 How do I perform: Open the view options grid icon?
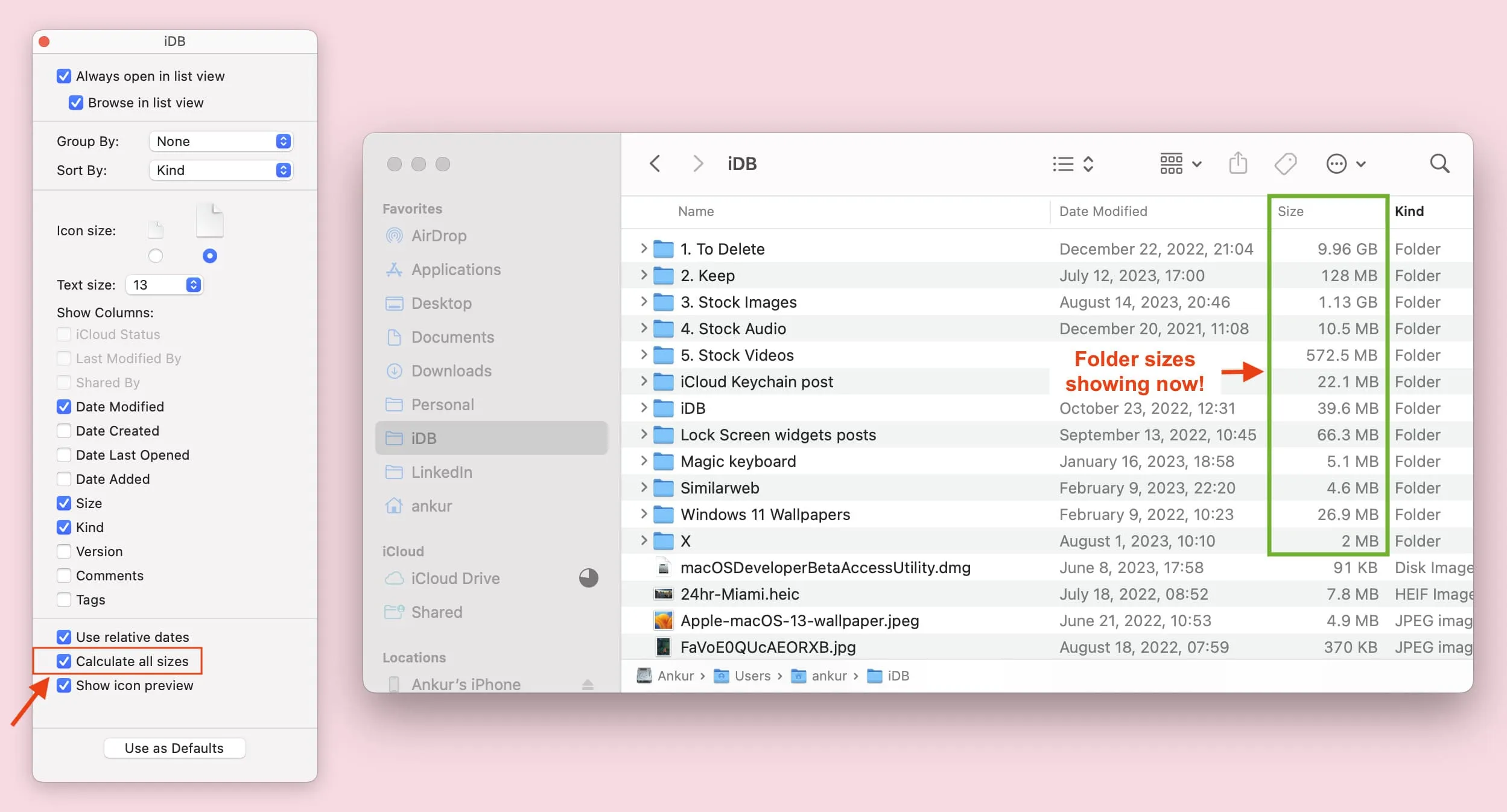click(1171, 162)
